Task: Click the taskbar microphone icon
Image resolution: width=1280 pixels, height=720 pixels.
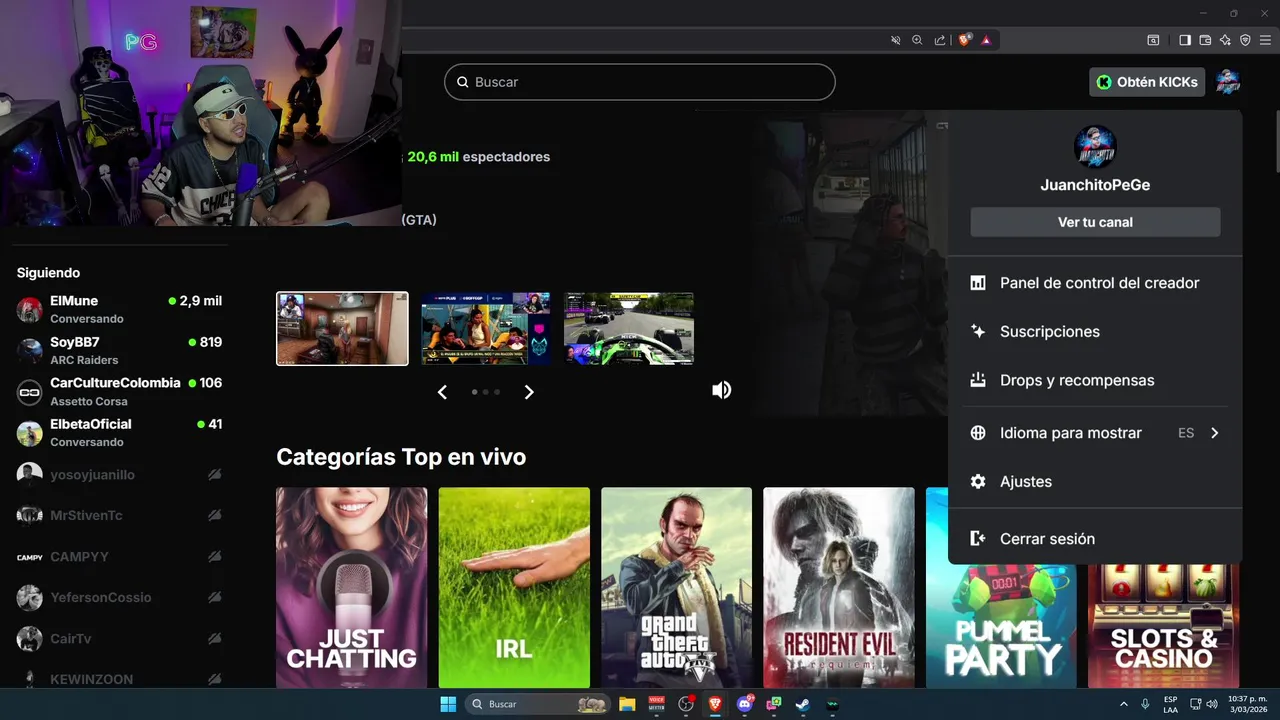Action: 1145,704
